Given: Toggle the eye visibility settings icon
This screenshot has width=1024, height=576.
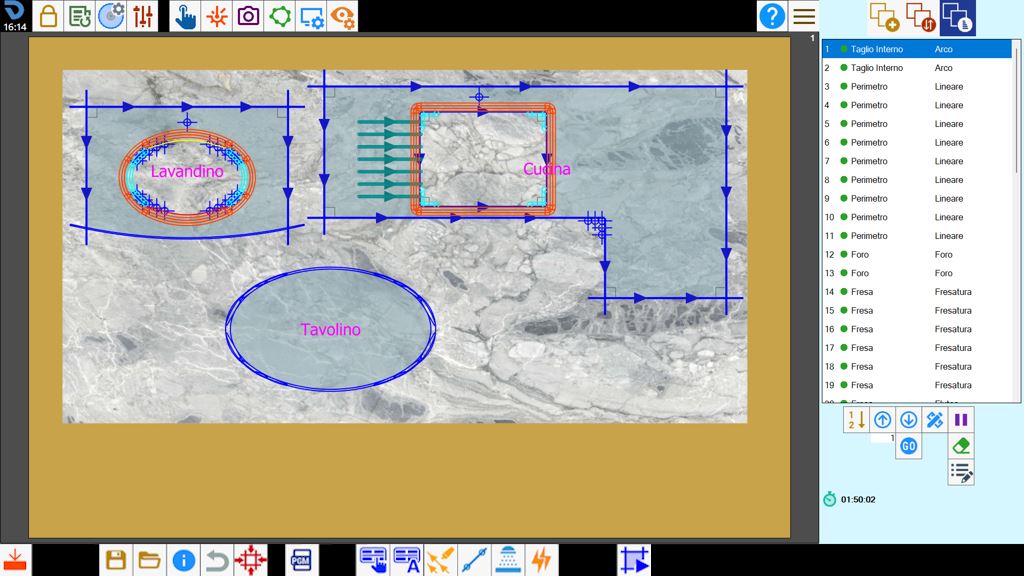Looking at the screenshot, I should coord(343,16).
